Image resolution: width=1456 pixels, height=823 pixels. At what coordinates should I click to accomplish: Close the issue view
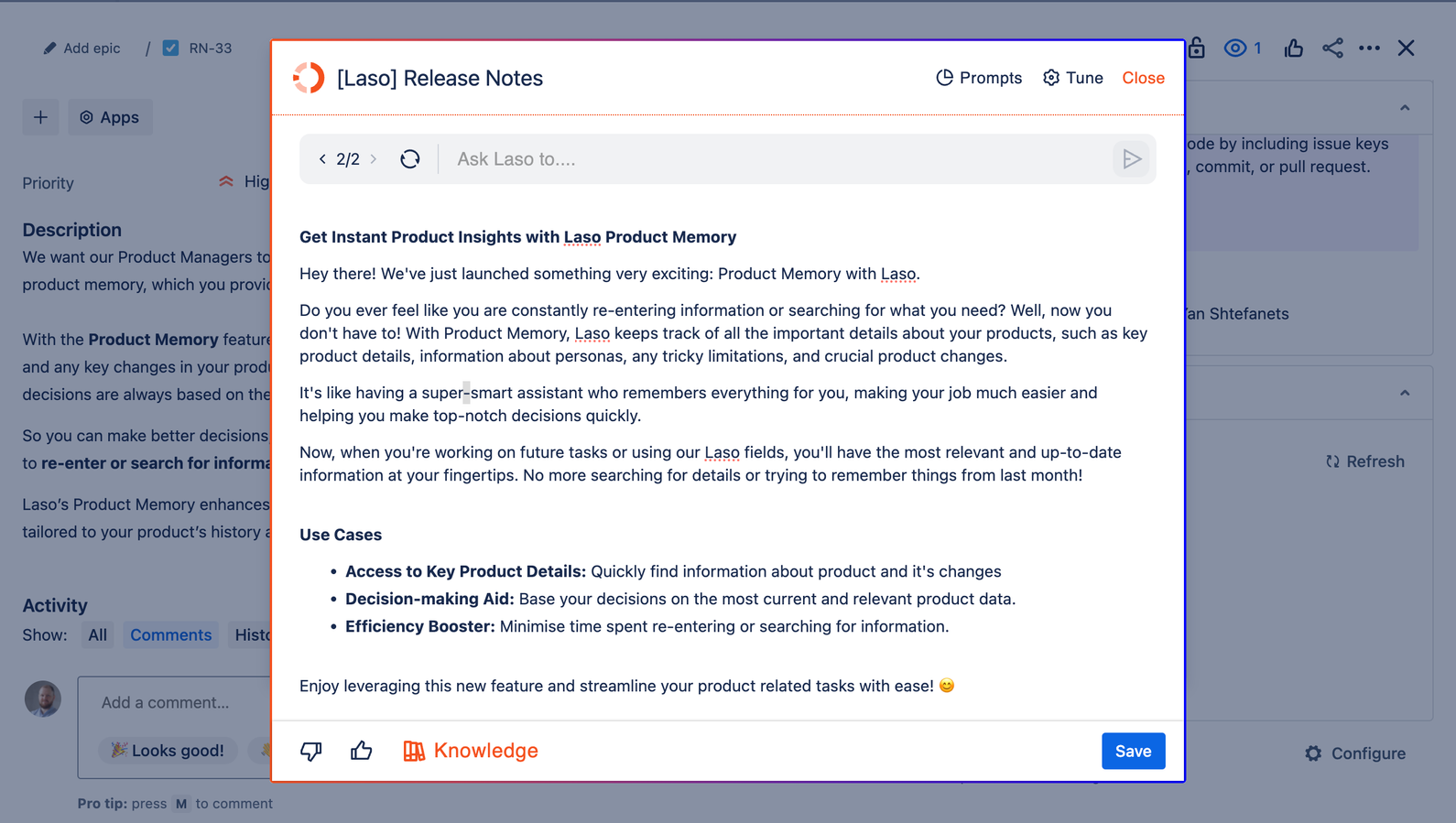[x=1407, y=48]
